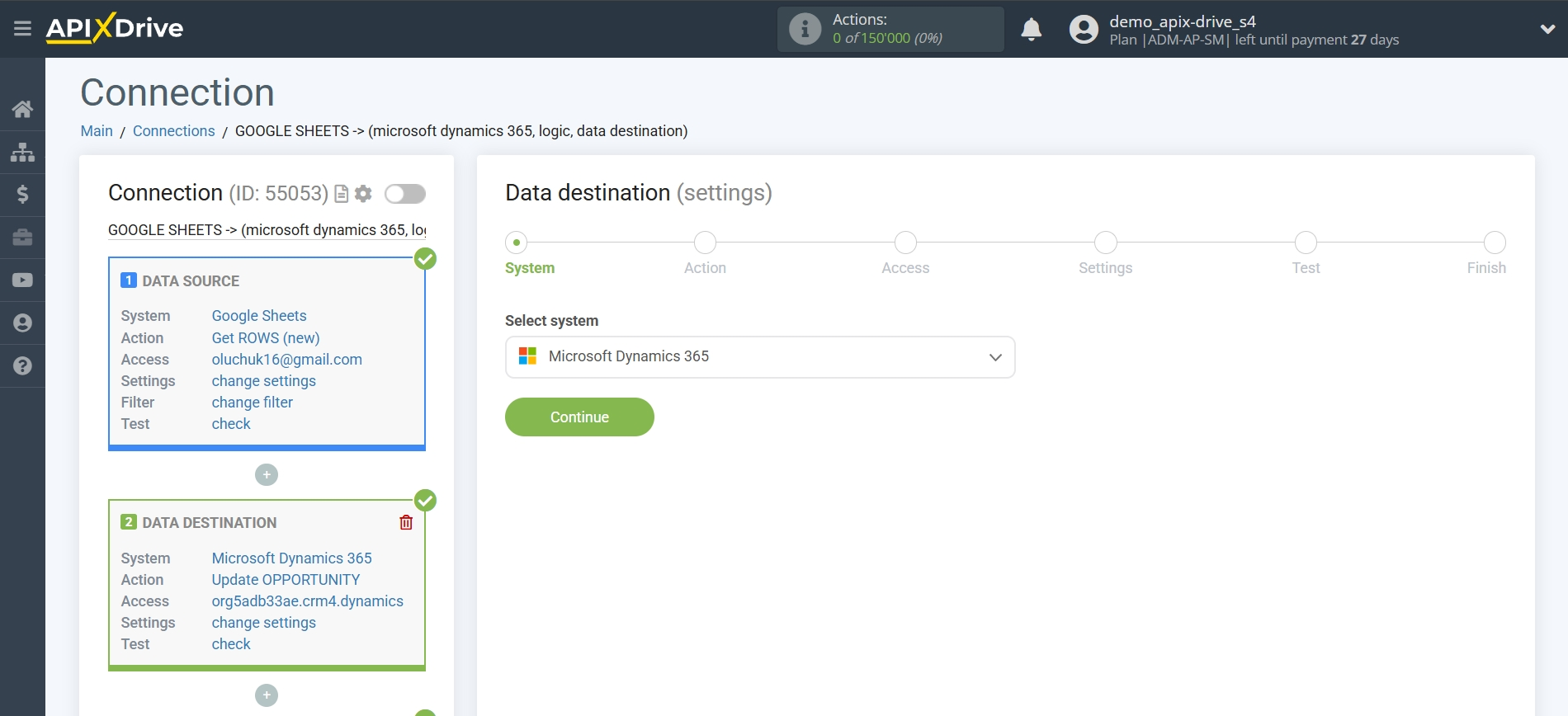Image resolution: width=1568 pixels, height=716 pixels.
Task: Open the notifications bell
Action: pos(1031,30)
